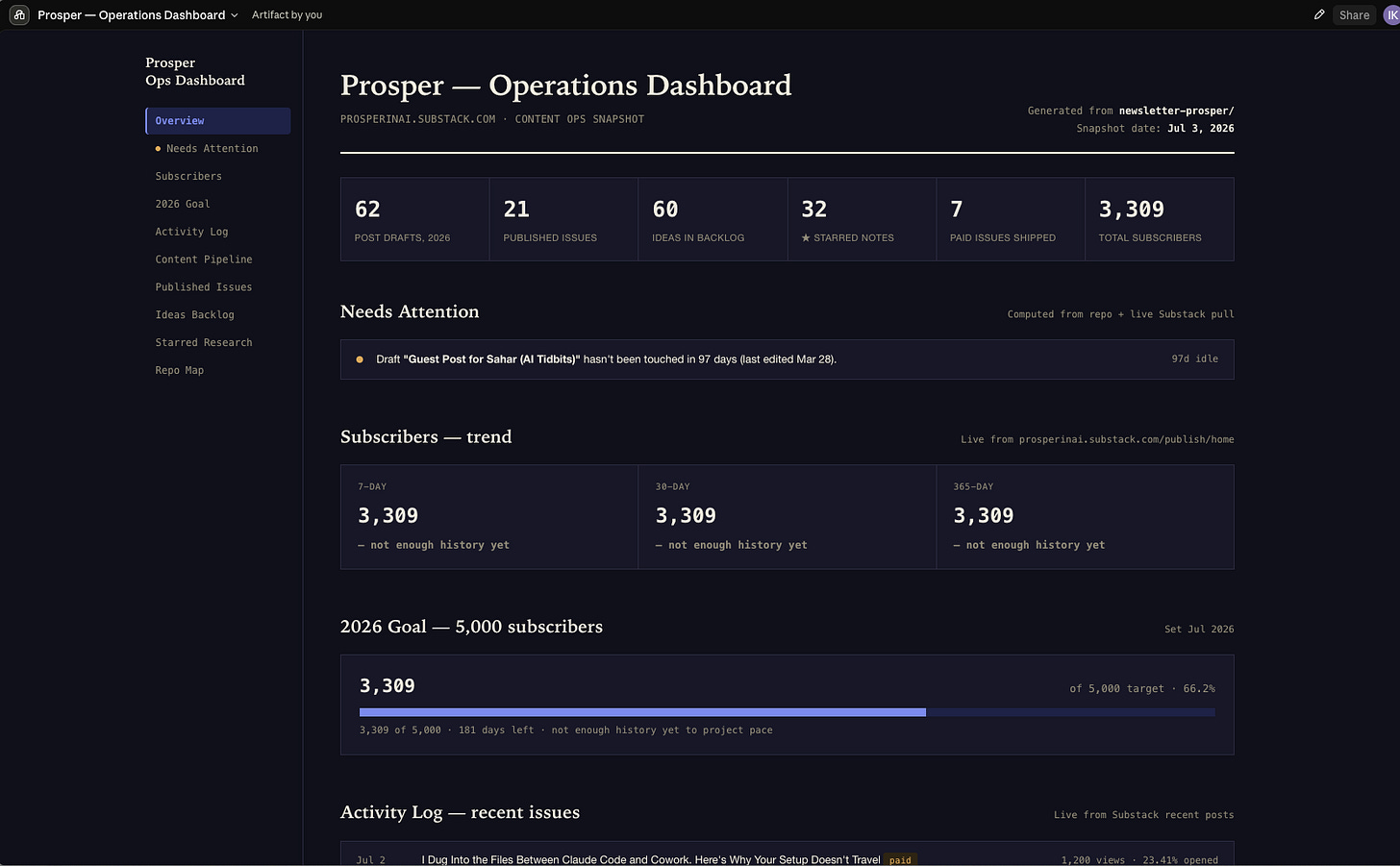This screenshot has width=1400, height=866.
Task: Open the title dropdown chevron beside Operations Dashboard
Action: [x=235, y=15]
